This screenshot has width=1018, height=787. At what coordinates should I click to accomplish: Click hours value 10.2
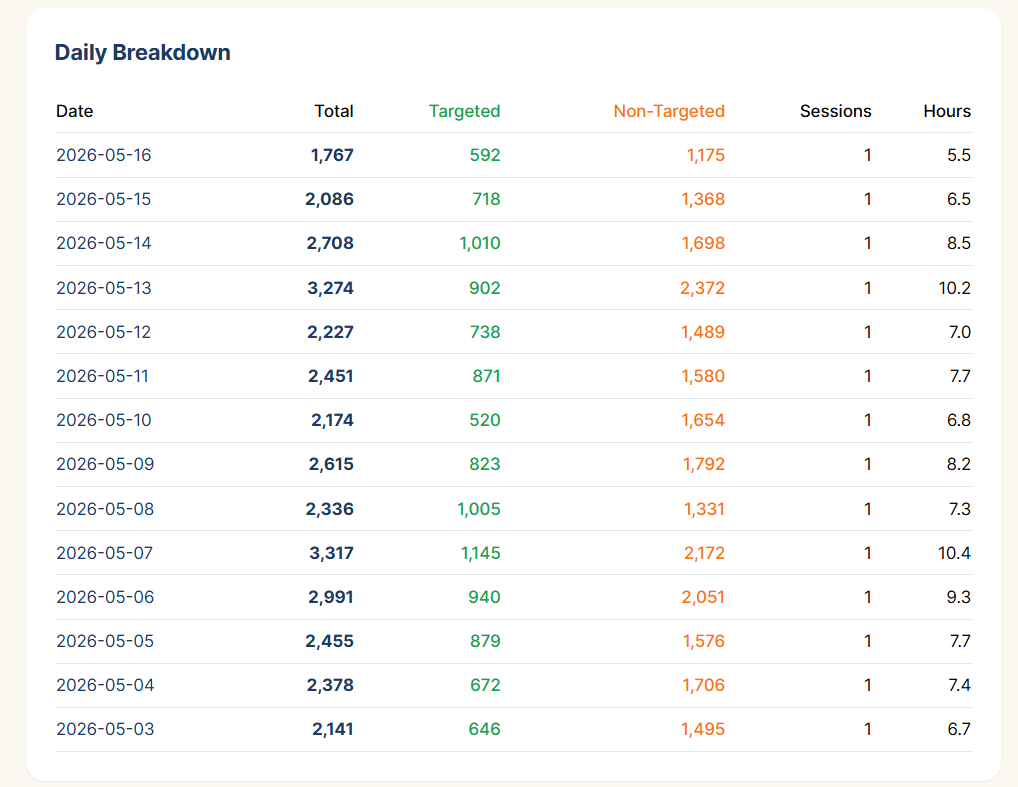pos(954,288)
